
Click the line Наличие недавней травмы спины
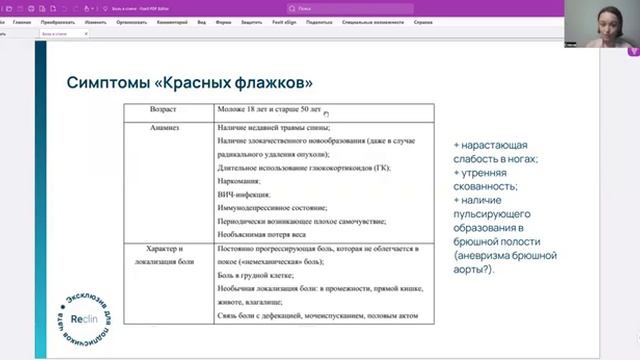(x=273, y=128)
